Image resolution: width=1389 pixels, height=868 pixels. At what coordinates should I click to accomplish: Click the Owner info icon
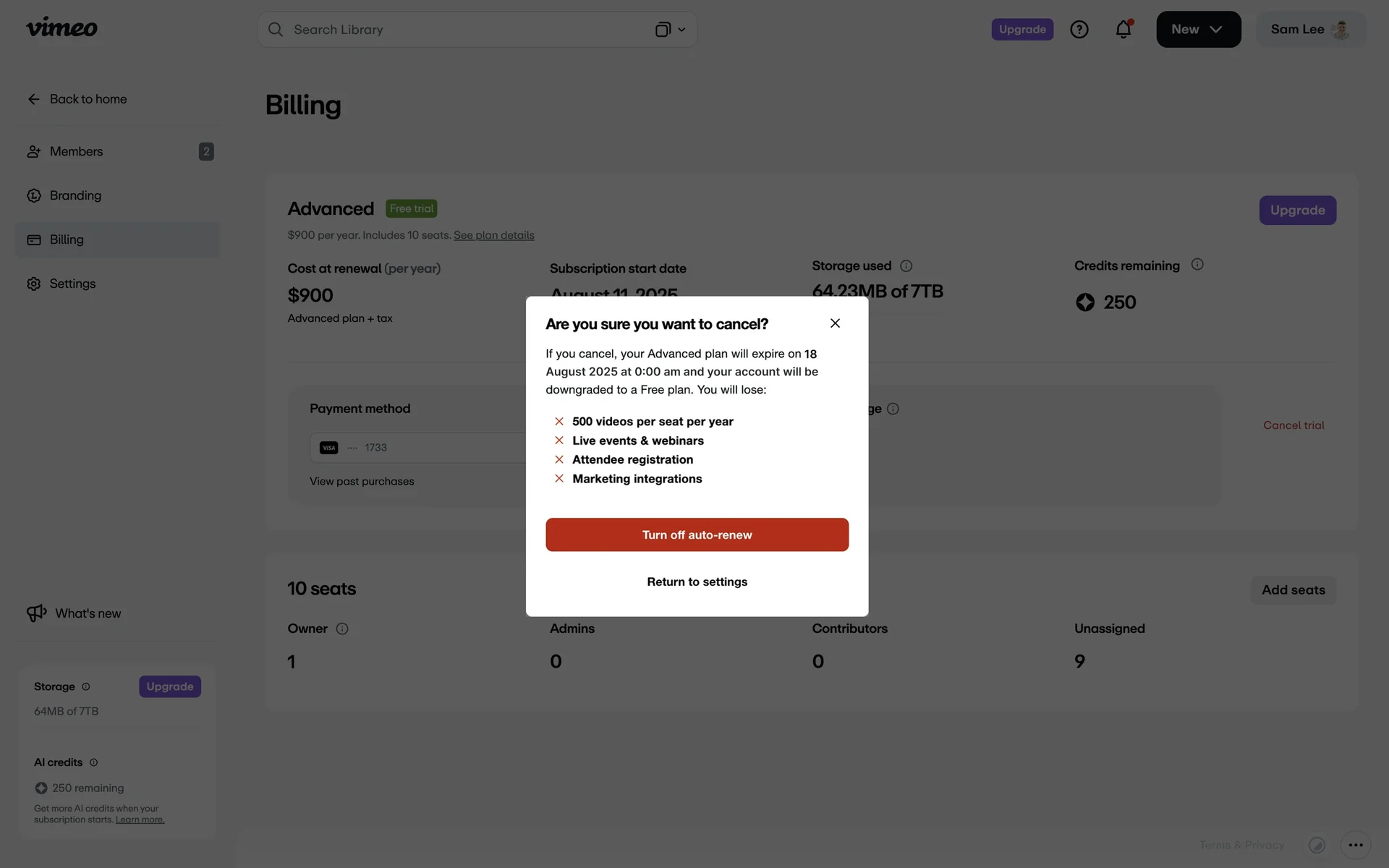tap(342, 629)
